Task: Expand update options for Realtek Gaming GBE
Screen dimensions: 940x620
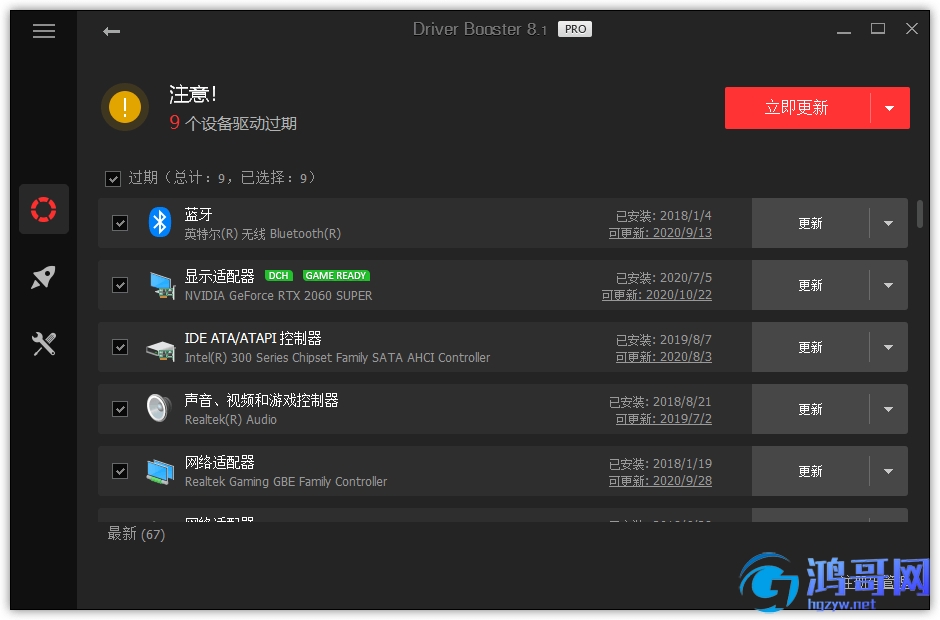Action: click(x=888, y=471)
